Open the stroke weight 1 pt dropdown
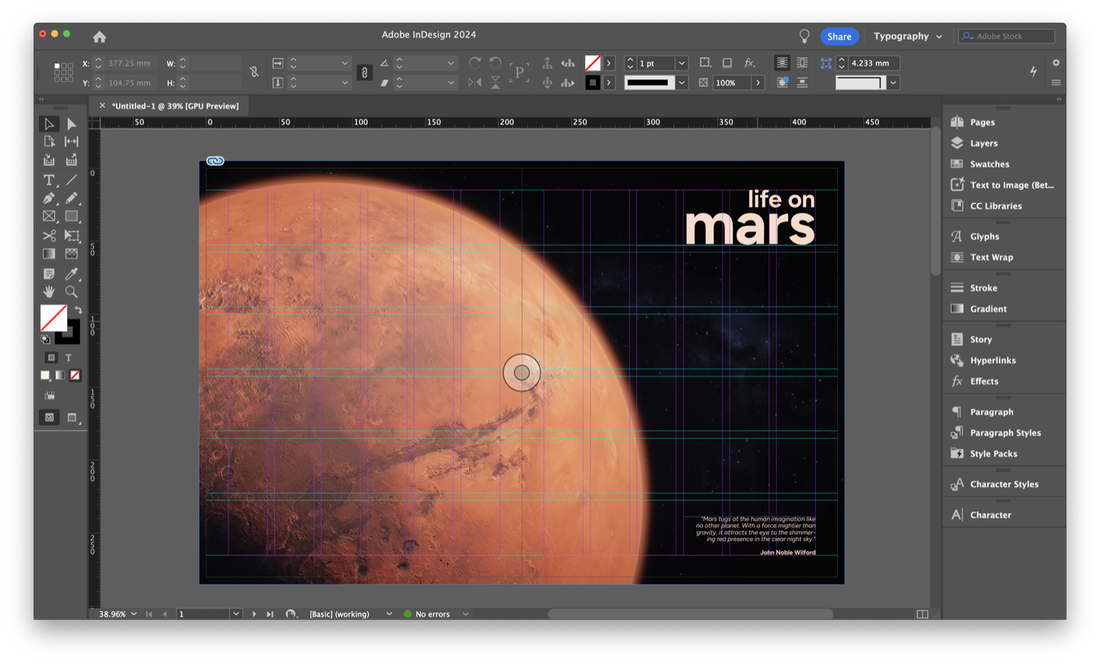 (681, 63)
